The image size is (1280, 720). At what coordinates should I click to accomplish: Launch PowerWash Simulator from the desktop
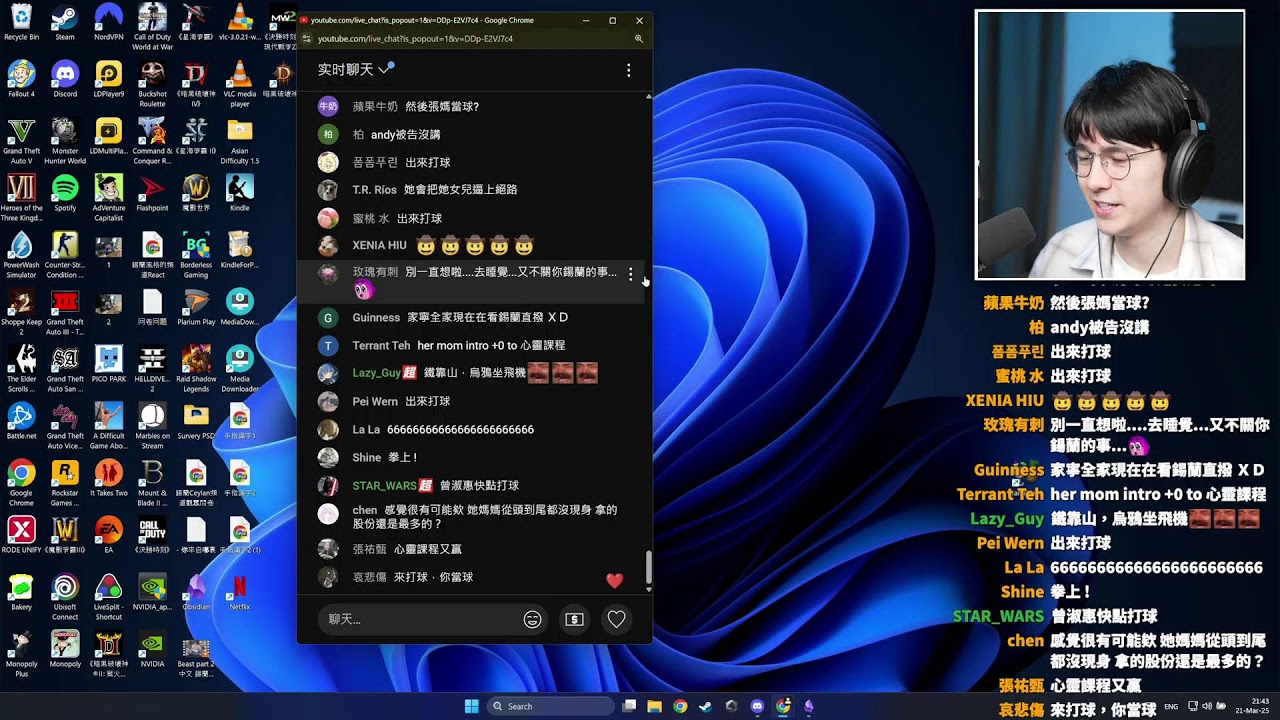coord(21,255)
